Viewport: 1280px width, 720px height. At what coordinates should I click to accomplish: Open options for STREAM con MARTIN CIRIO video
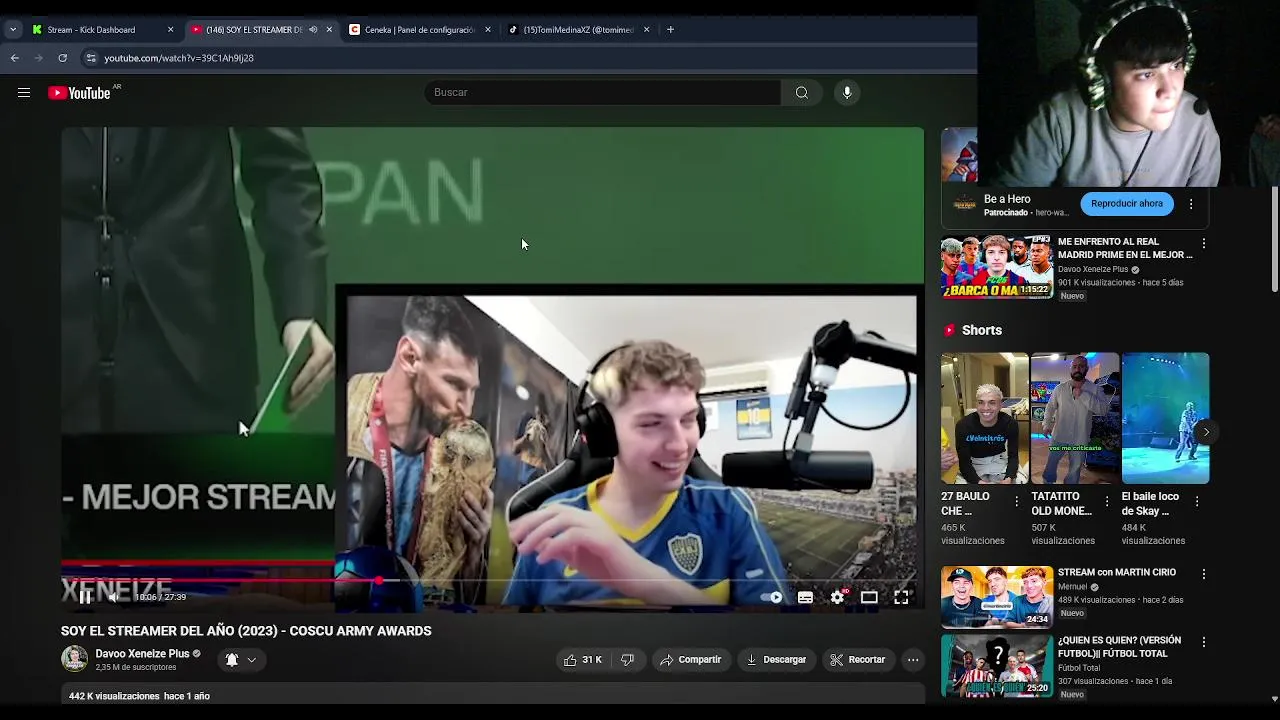coord(1204,574)
